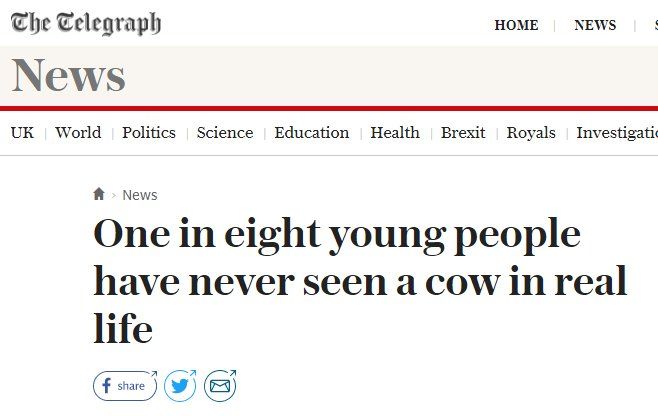Go to the Royals section
Image resolution: width=658 pixels, height=416 pixels.
coord(531,133)
